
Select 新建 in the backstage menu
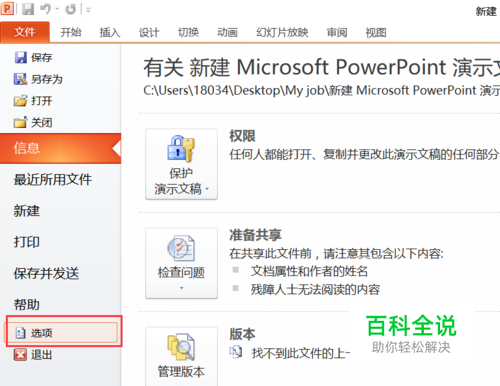pyautogui.click(x=27, y=211)
